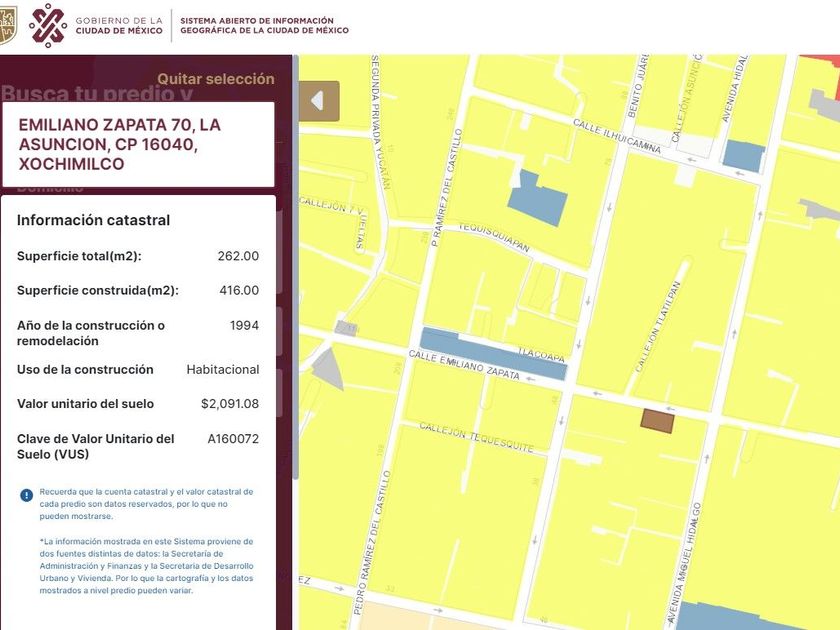
Task: Click the Callejón Tequesquite street label
Action: (476, 438)
